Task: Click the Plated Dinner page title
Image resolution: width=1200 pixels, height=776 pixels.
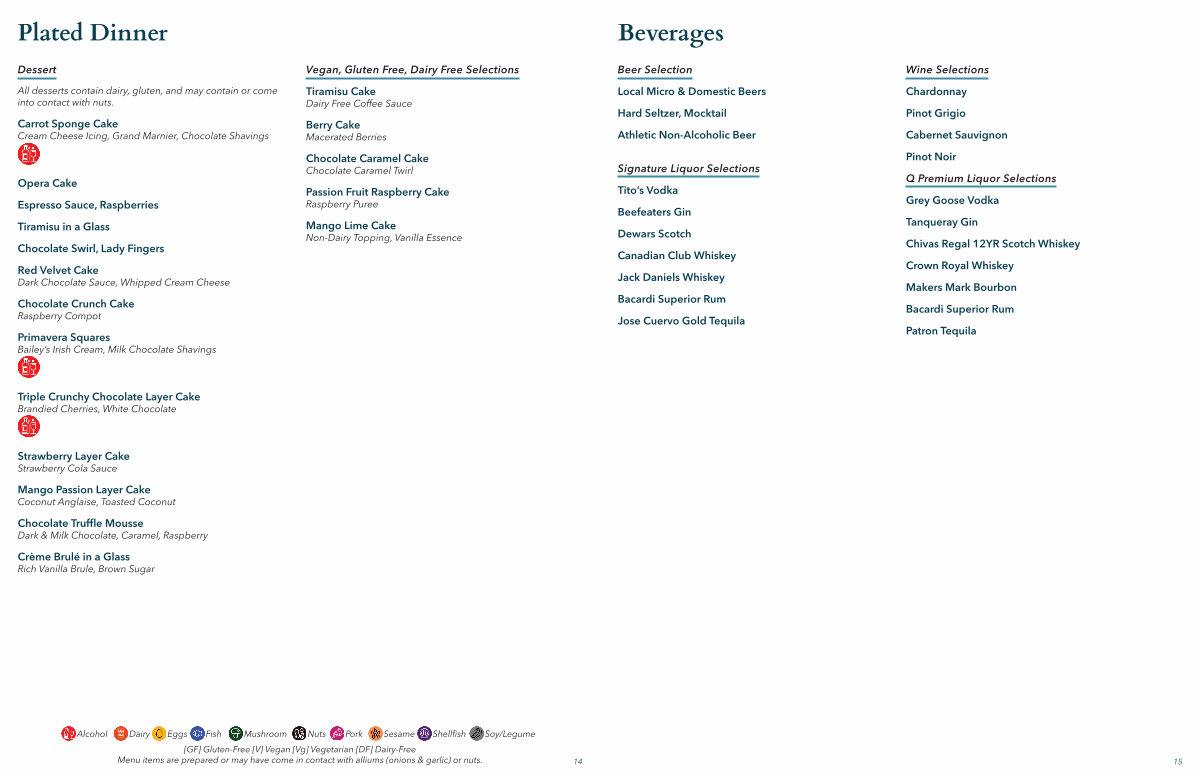Action: [93, 33]
